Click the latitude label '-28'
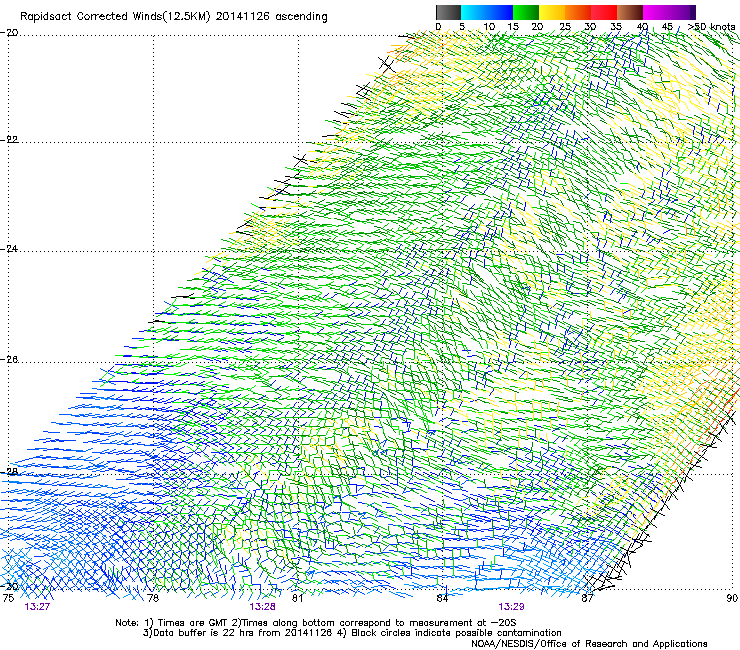The image size is (740, 650). coord(9,472)
